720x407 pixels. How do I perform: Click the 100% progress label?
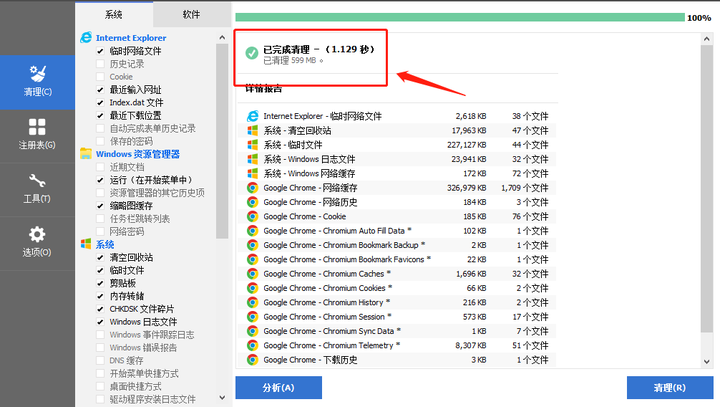pyautogui.click(x=699, y=18)
